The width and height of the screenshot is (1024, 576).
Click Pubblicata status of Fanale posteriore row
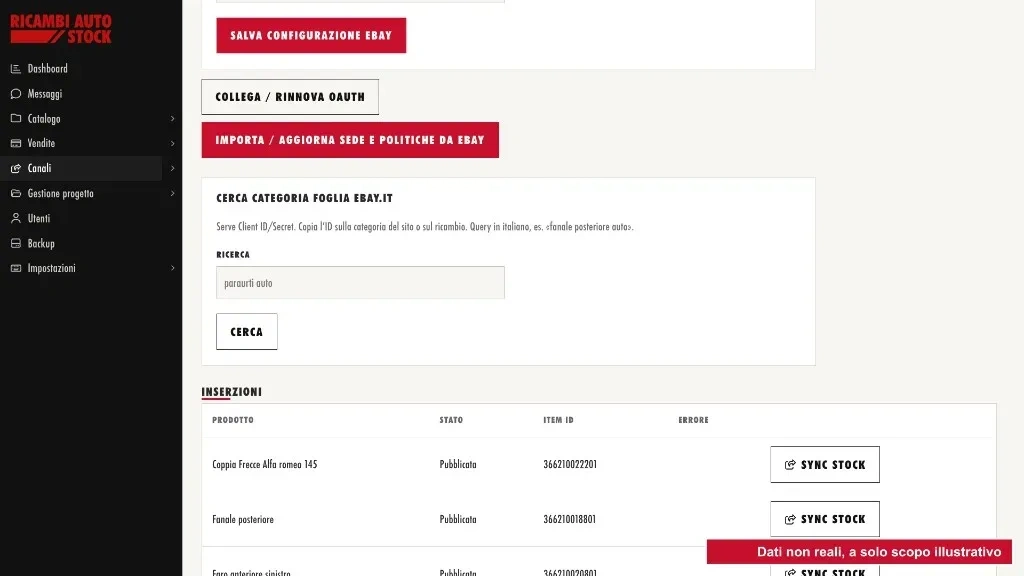[x=458, y=519]
